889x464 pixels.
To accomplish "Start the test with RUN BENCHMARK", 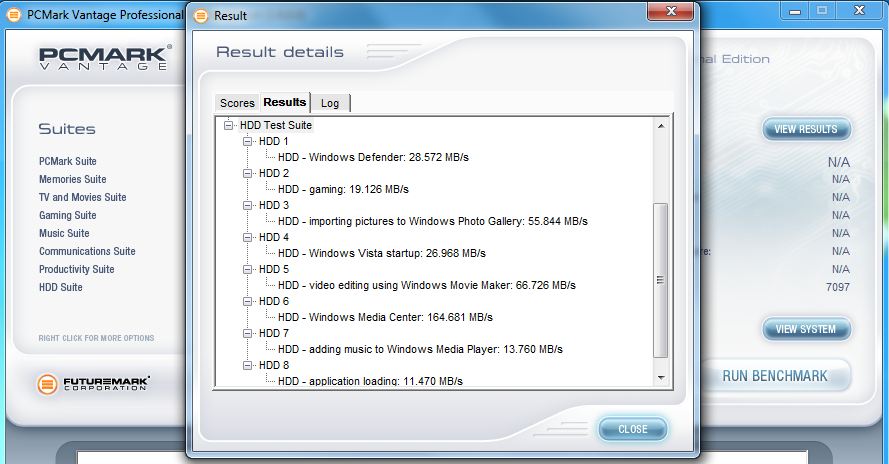I will click(x=774, y=376).
